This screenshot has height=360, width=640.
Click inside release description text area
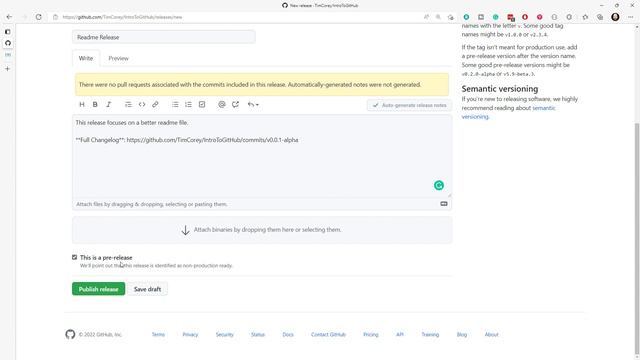pos(262,156)
